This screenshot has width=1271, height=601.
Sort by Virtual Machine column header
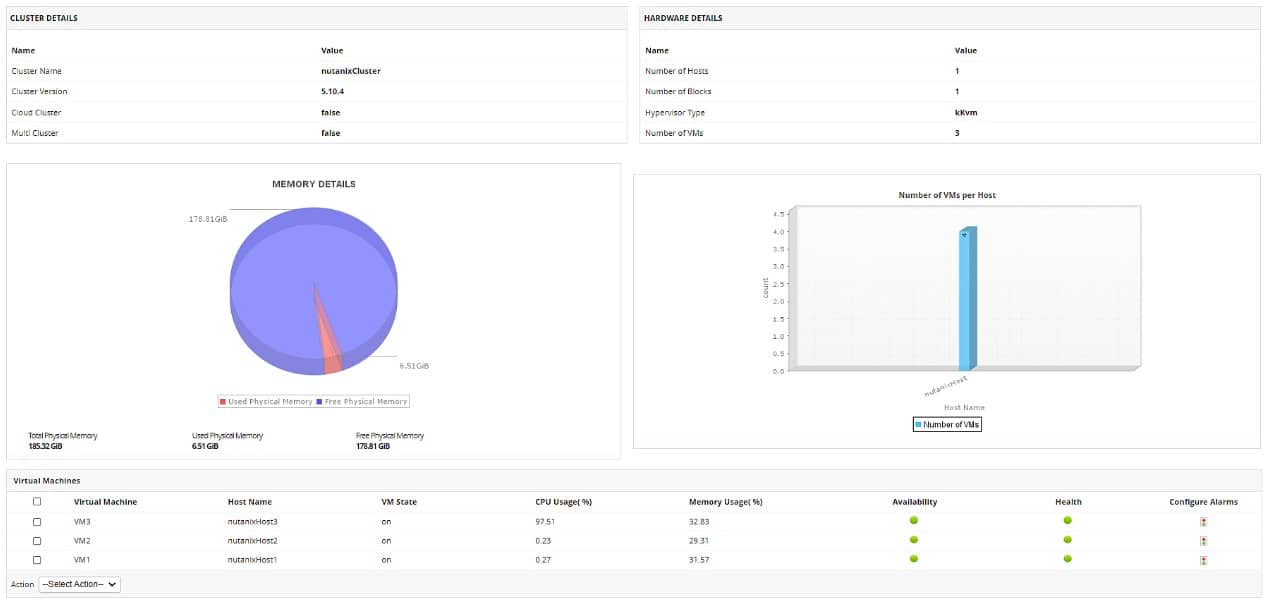click(x=105, y=502)
